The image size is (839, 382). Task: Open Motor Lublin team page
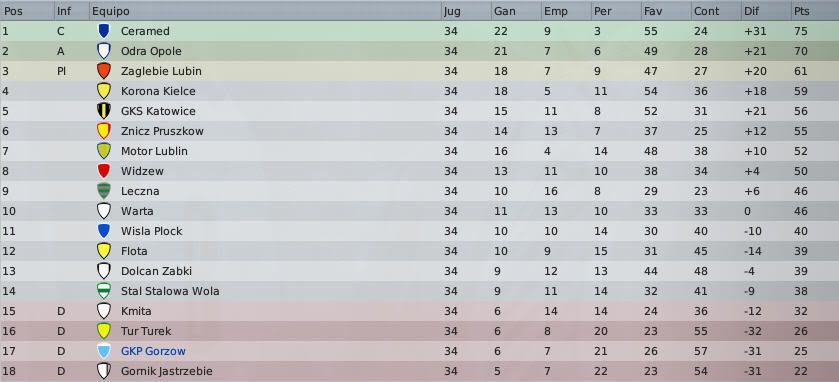tap(154, 151)
